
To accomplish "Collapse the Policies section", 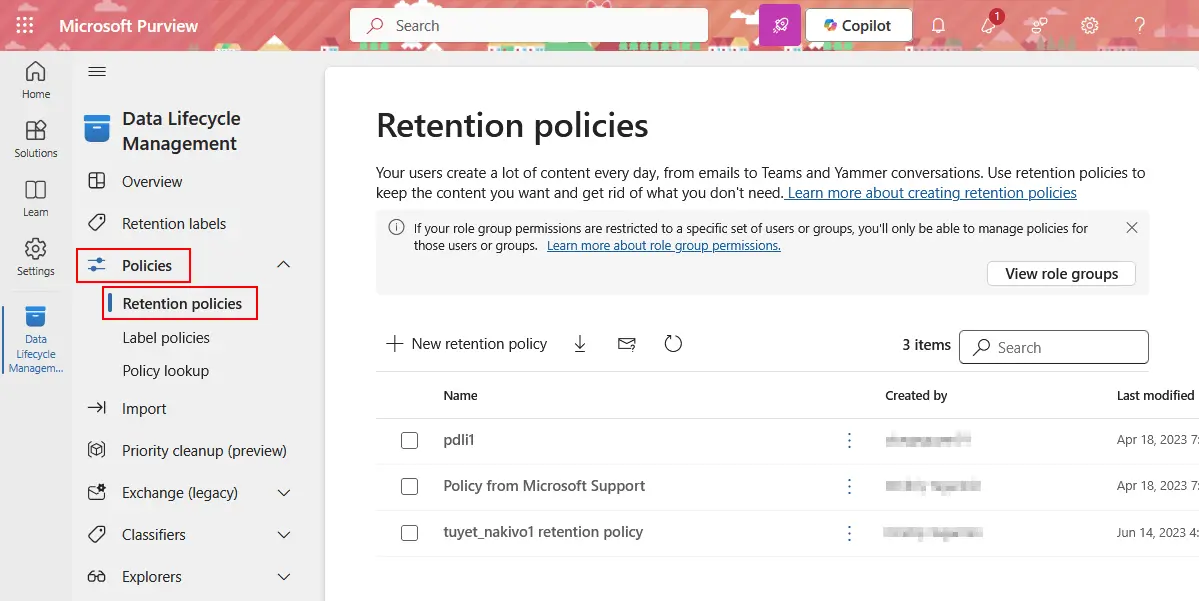I will (283, 264).
